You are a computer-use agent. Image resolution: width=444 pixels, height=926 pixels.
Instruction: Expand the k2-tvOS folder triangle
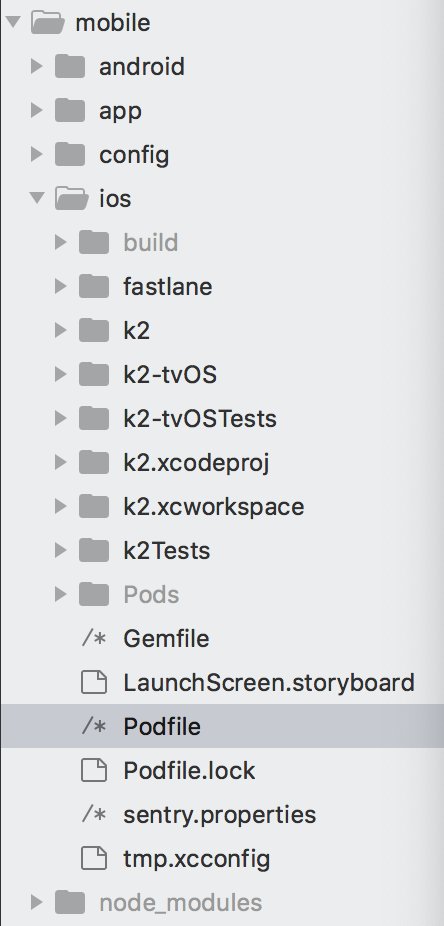point(60,374)
